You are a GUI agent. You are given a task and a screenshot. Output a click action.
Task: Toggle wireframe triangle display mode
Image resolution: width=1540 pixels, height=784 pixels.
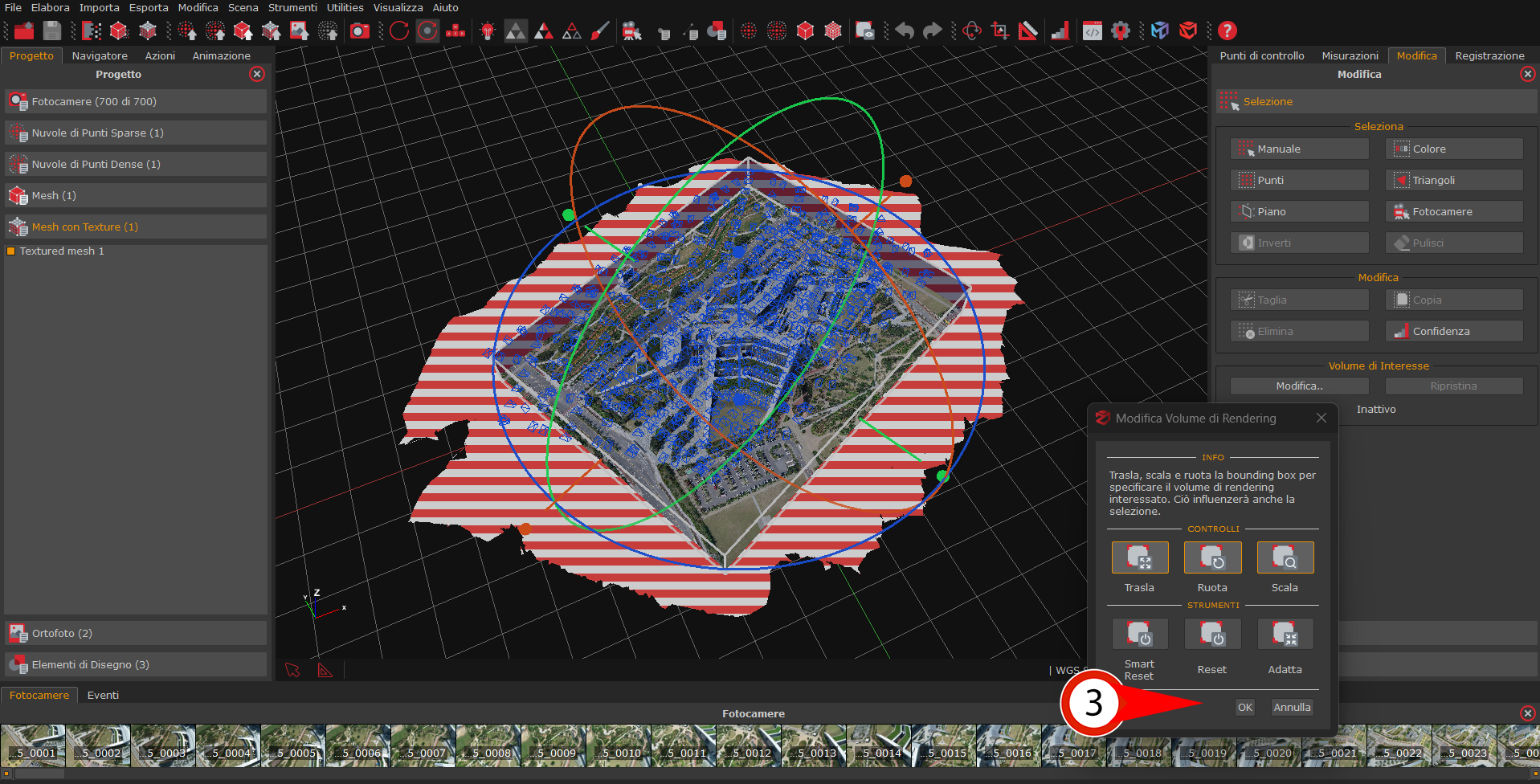[572, 31]
